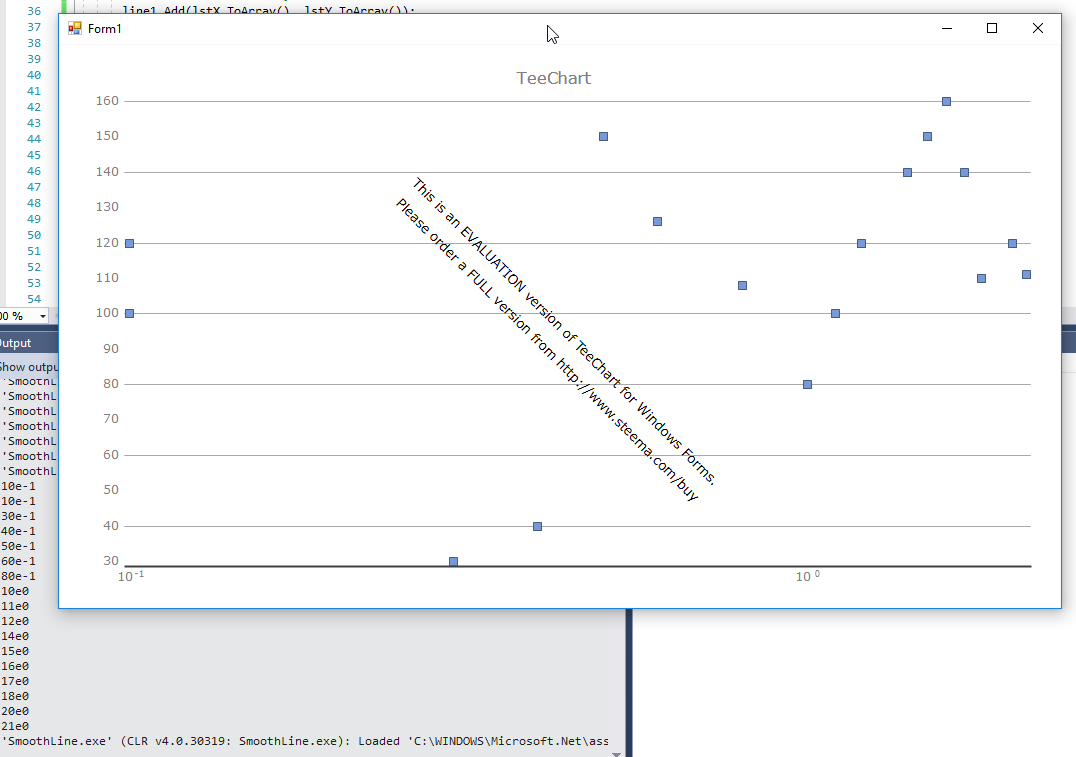Select the data point at value 30
The image size is (1076, 757).
(x=454, y=561)
